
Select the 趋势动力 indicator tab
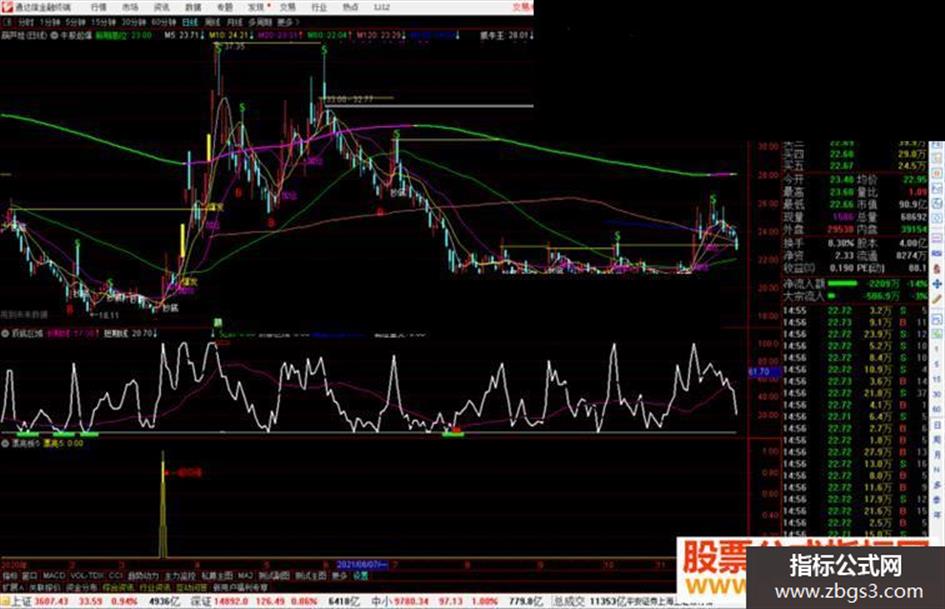(143, 576)
